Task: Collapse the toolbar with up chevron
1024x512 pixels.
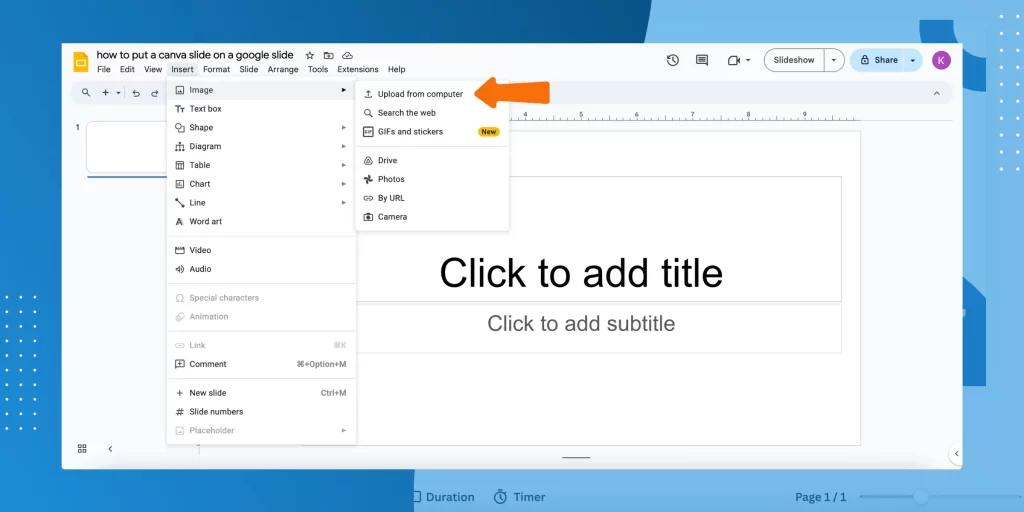Action: 936,93
